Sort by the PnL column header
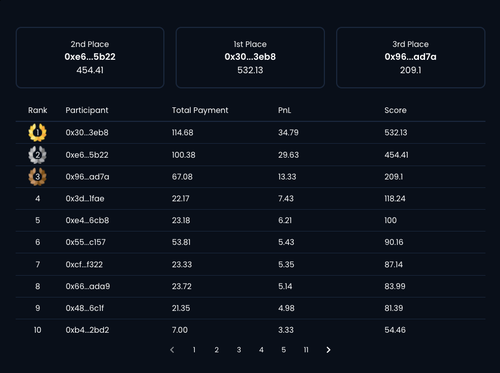500x373 pixels. (285, 110)
